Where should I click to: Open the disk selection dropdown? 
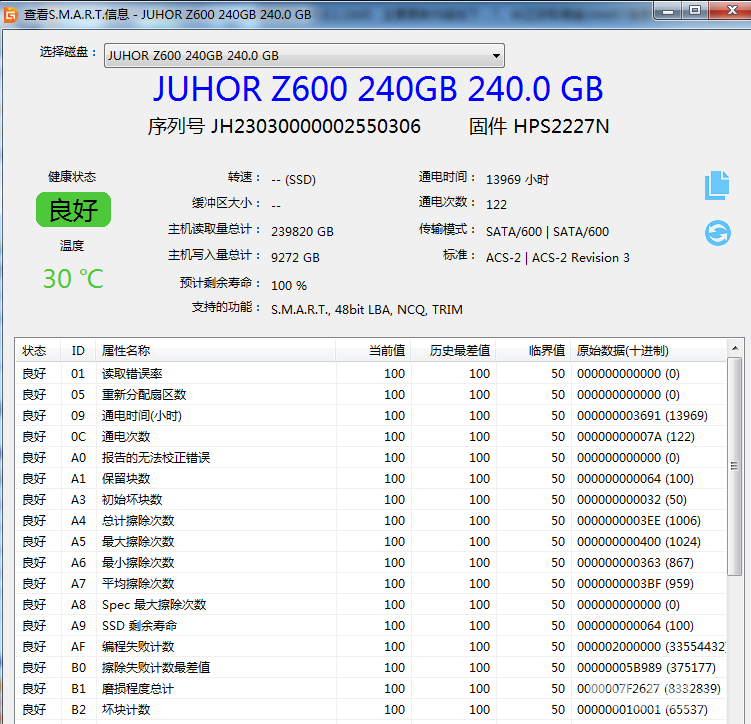tap(305, 56)
